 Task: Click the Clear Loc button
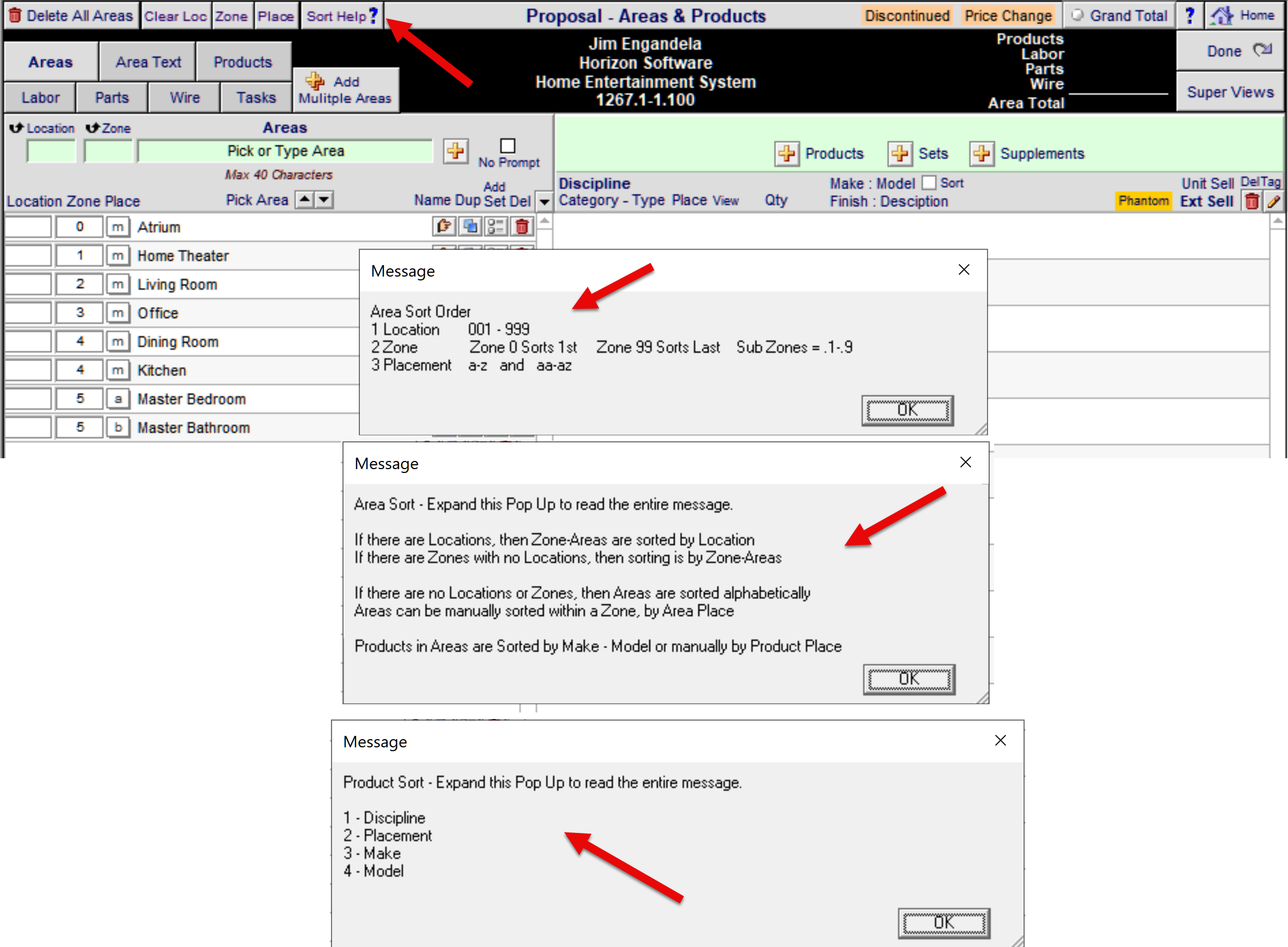(176, 16)
